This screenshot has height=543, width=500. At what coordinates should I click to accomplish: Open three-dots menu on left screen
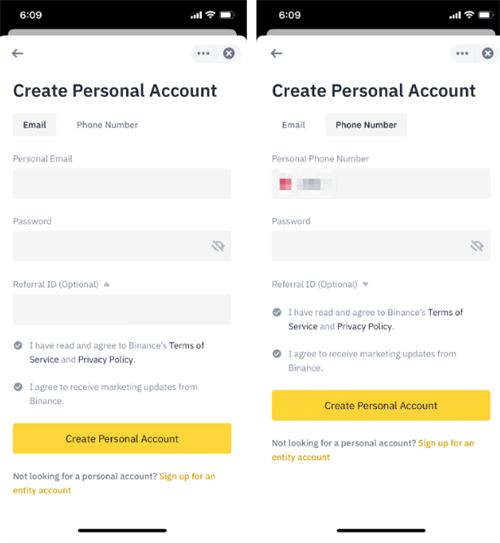pyautogui.click(x=203, y=53)
